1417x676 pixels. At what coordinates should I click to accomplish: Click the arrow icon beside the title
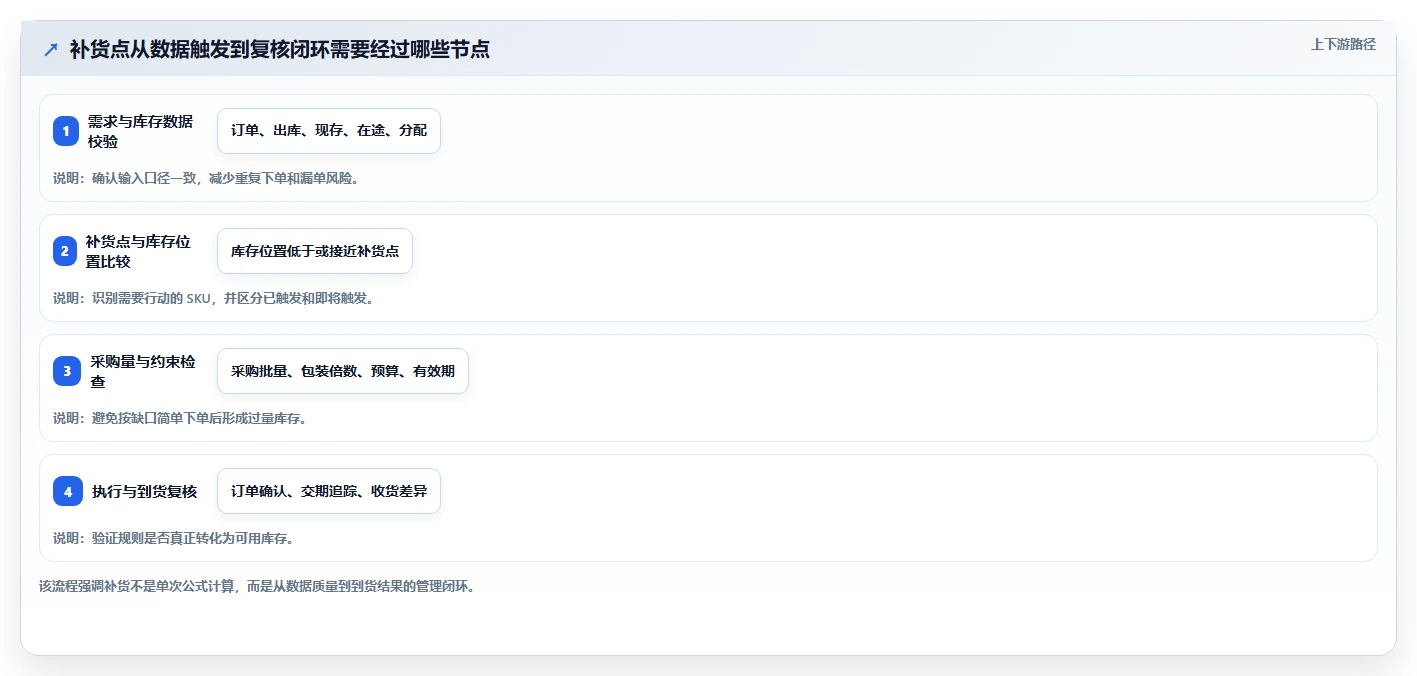pos(51,49)
